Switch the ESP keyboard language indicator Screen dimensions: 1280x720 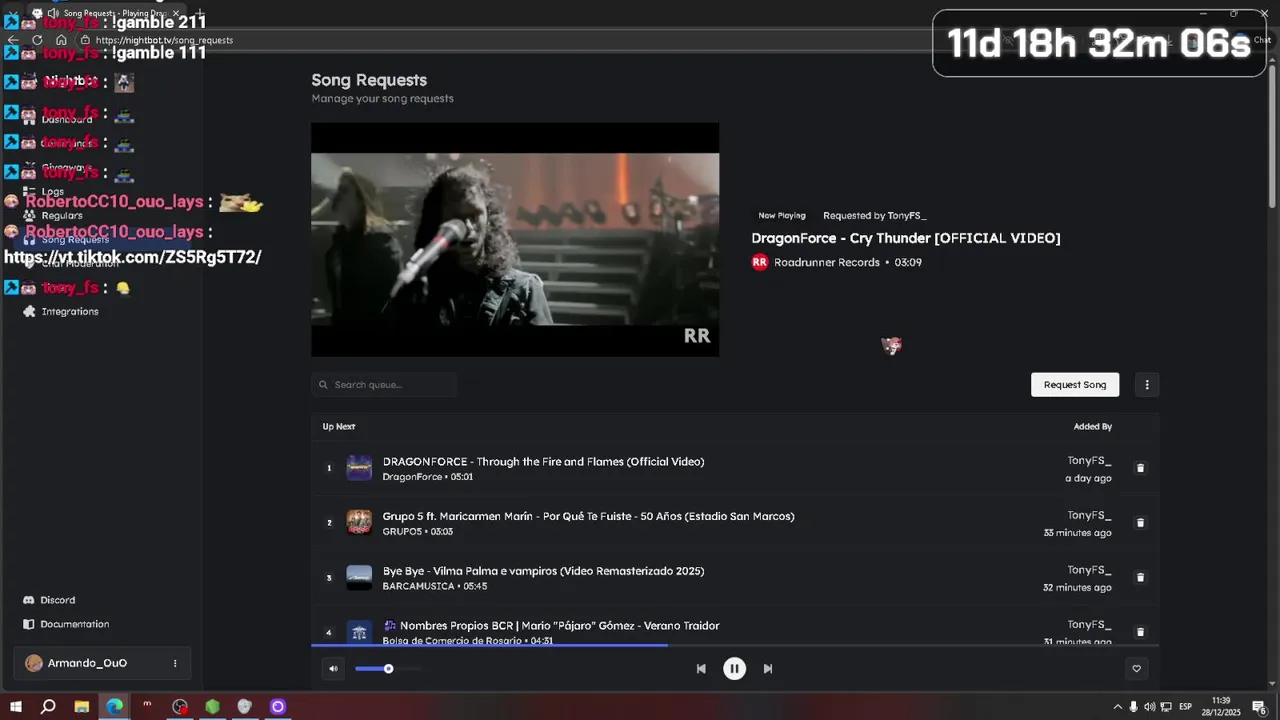coord(1186,707)
